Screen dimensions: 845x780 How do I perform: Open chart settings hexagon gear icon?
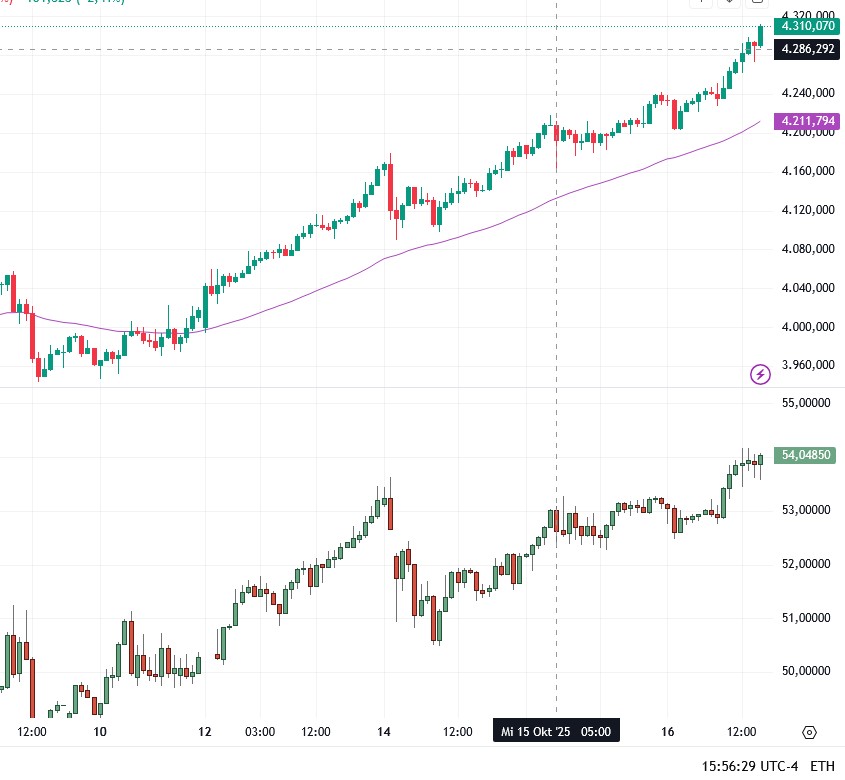810,732
